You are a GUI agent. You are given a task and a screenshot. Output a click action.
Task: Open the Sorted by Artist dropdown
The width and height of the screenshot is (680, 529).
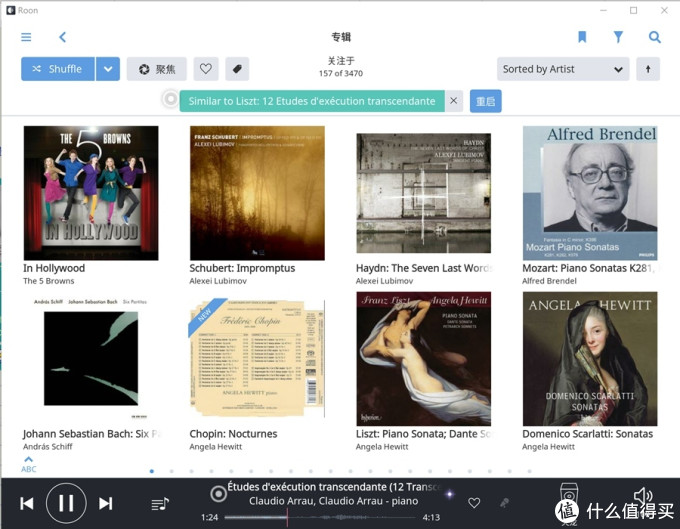tap(563, 69)
